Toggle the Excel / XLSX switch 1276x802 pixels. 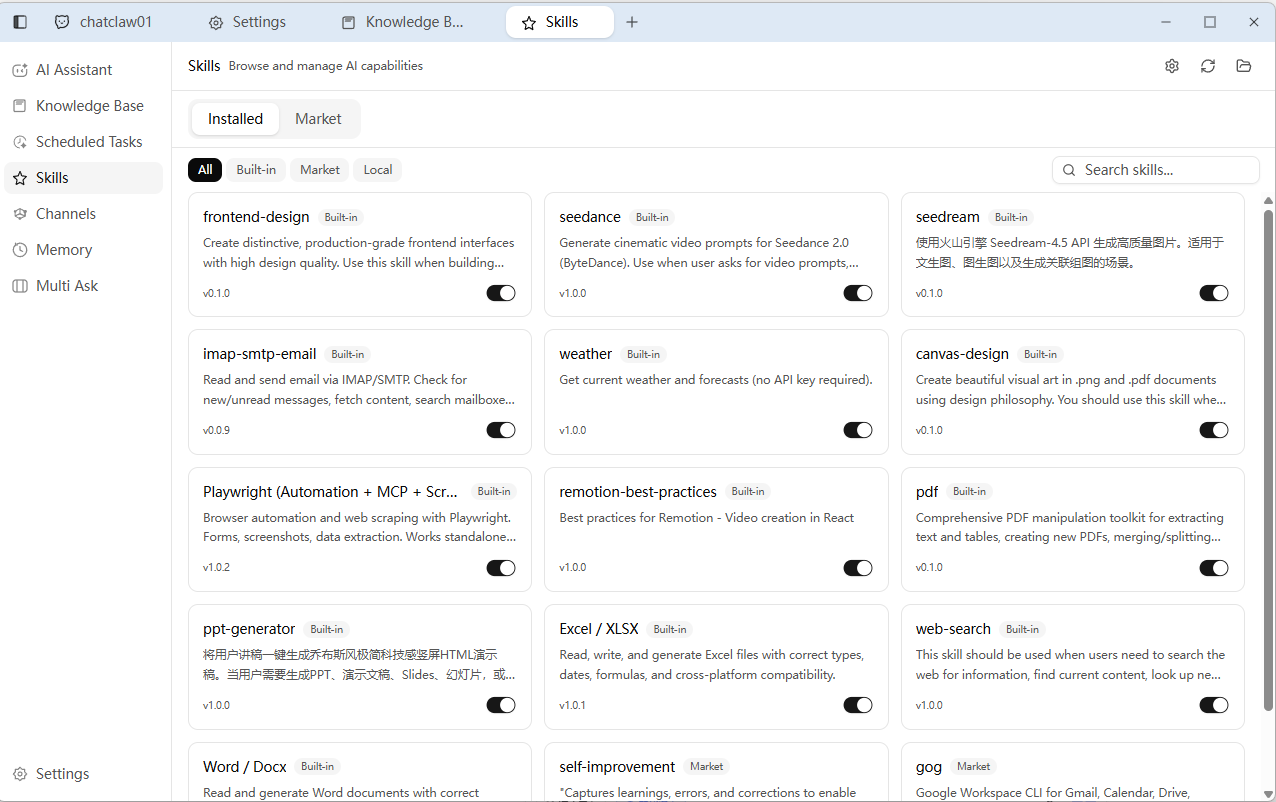coord(858,705)
